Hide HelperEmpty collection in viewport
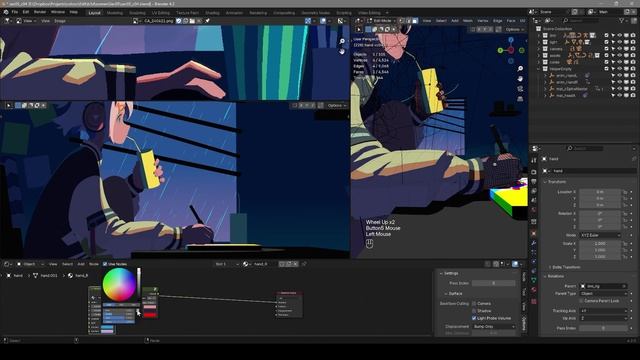Image resolution: width=640 pixels, height=360 pixels. click(620, 69)
